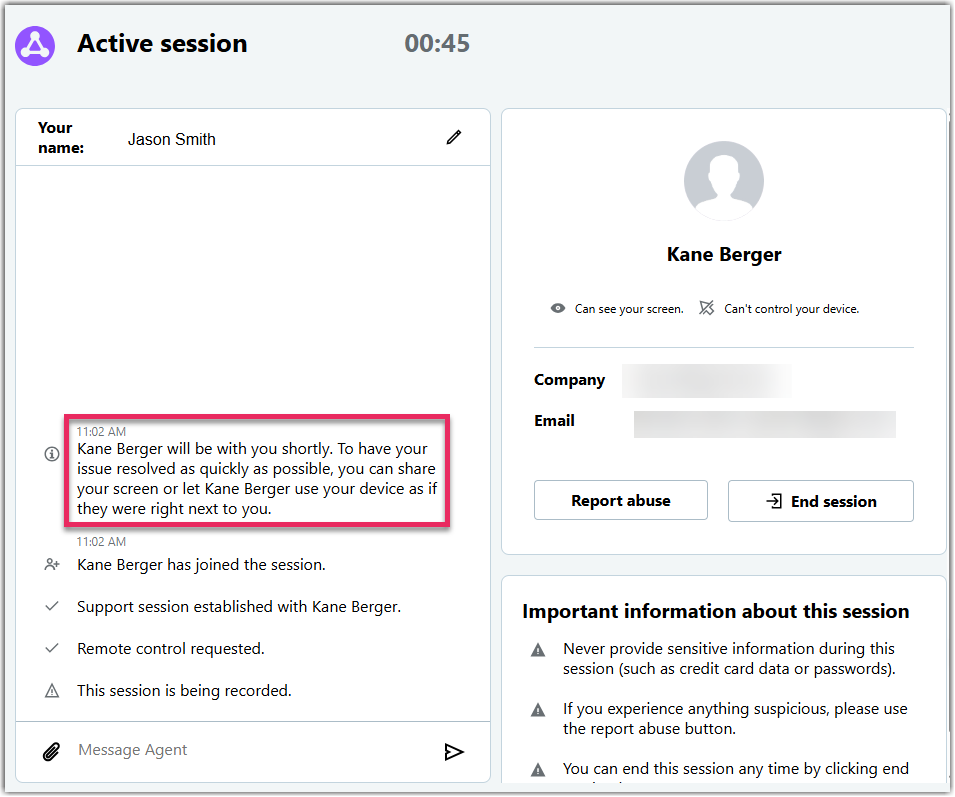Click the End session button
The image size is (955, 797).
pos(820,501)
